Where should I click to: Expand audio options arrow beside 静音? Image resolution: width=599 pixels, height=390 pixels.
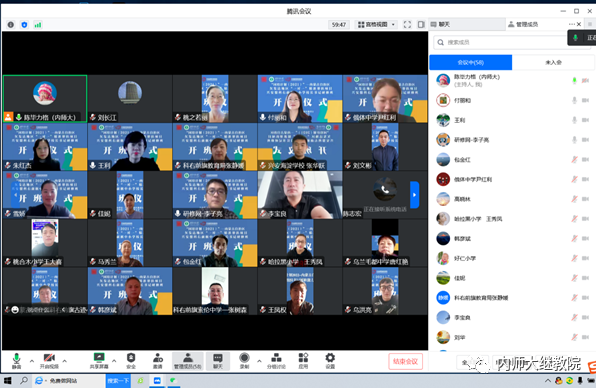(x=32, y=361)
